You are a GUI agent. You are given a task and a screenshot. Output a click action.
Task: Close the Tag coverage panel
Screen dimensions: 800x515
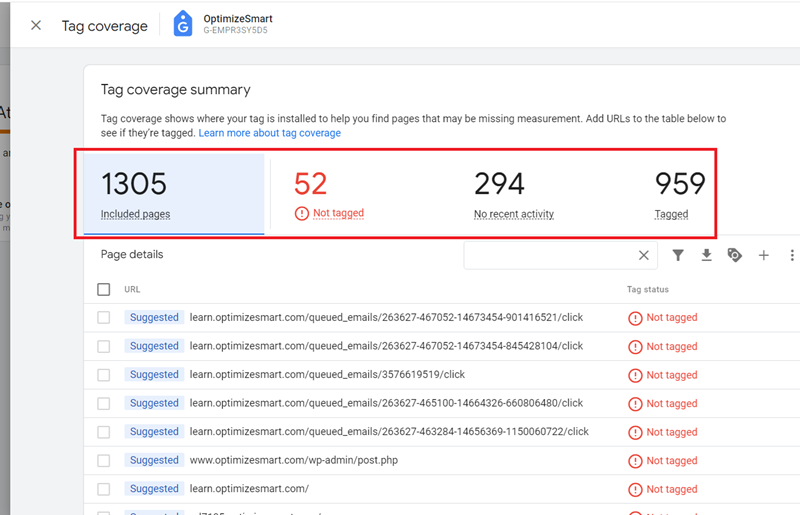click(x=36, y=25)
